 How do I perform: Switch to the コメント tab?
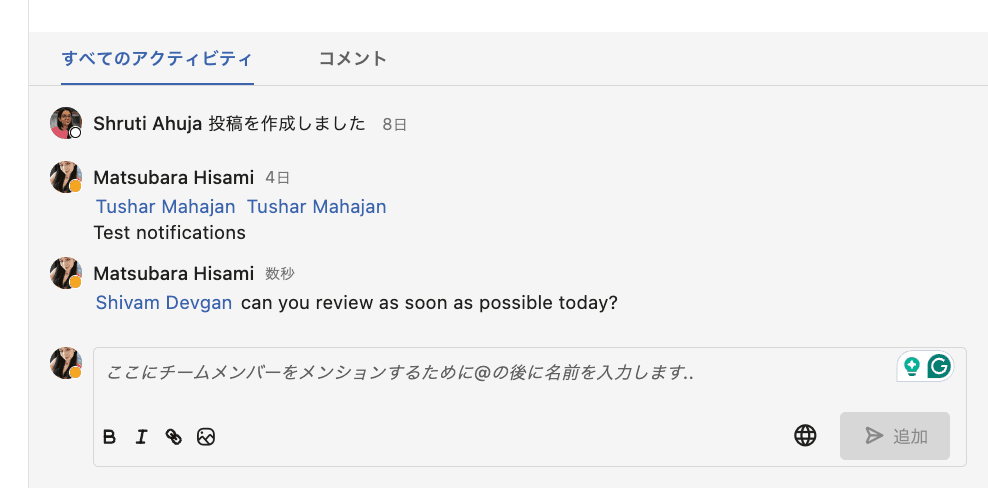coord(352,58)
